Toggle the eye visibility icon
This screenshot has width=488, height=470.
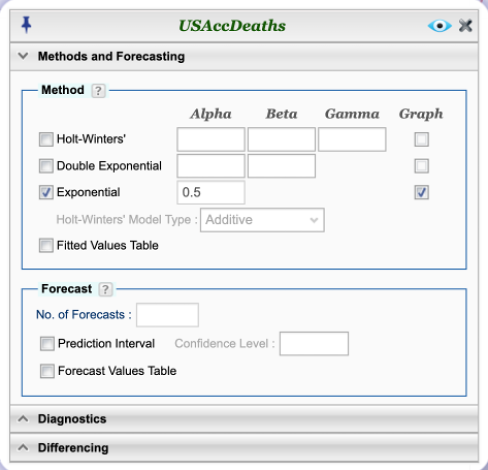[440, 26]
